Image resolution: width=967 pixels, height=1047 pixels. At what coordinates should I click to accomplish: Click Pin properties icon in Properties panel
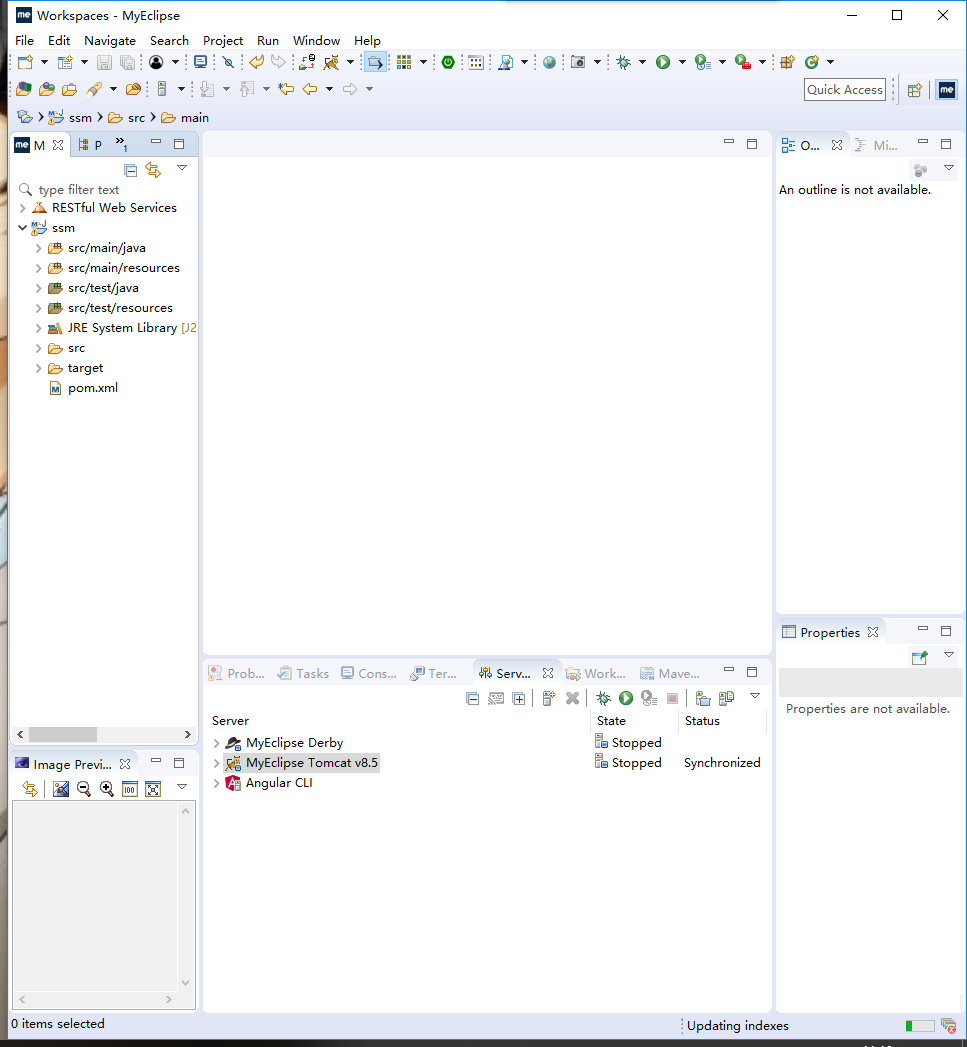[x=920, y=657]
